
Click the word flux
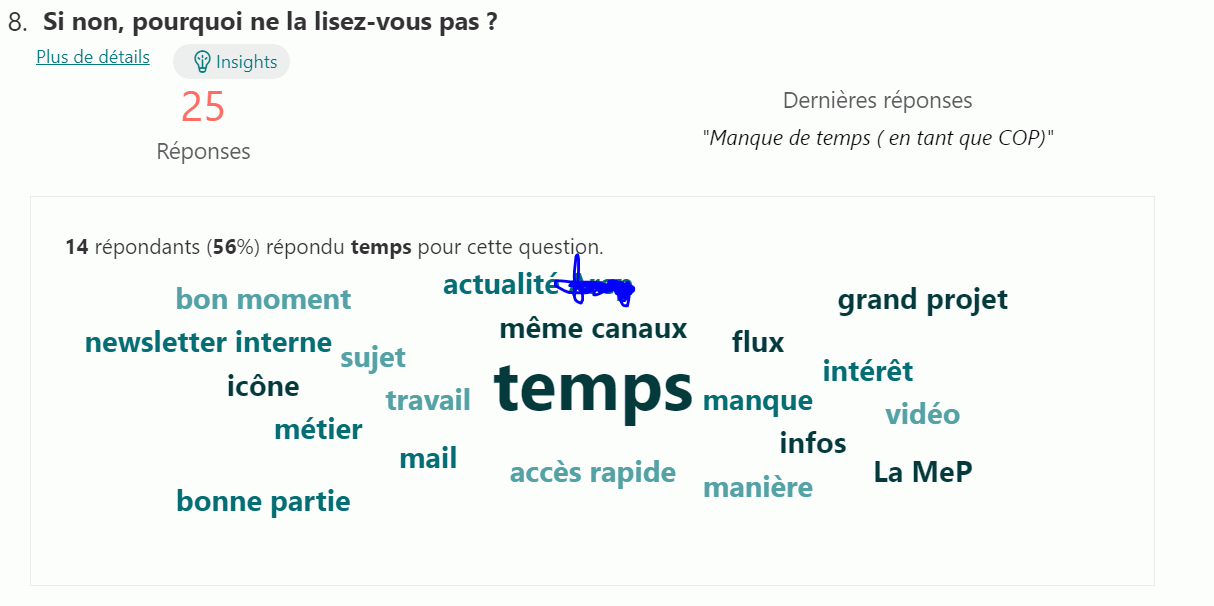[758, 342]
